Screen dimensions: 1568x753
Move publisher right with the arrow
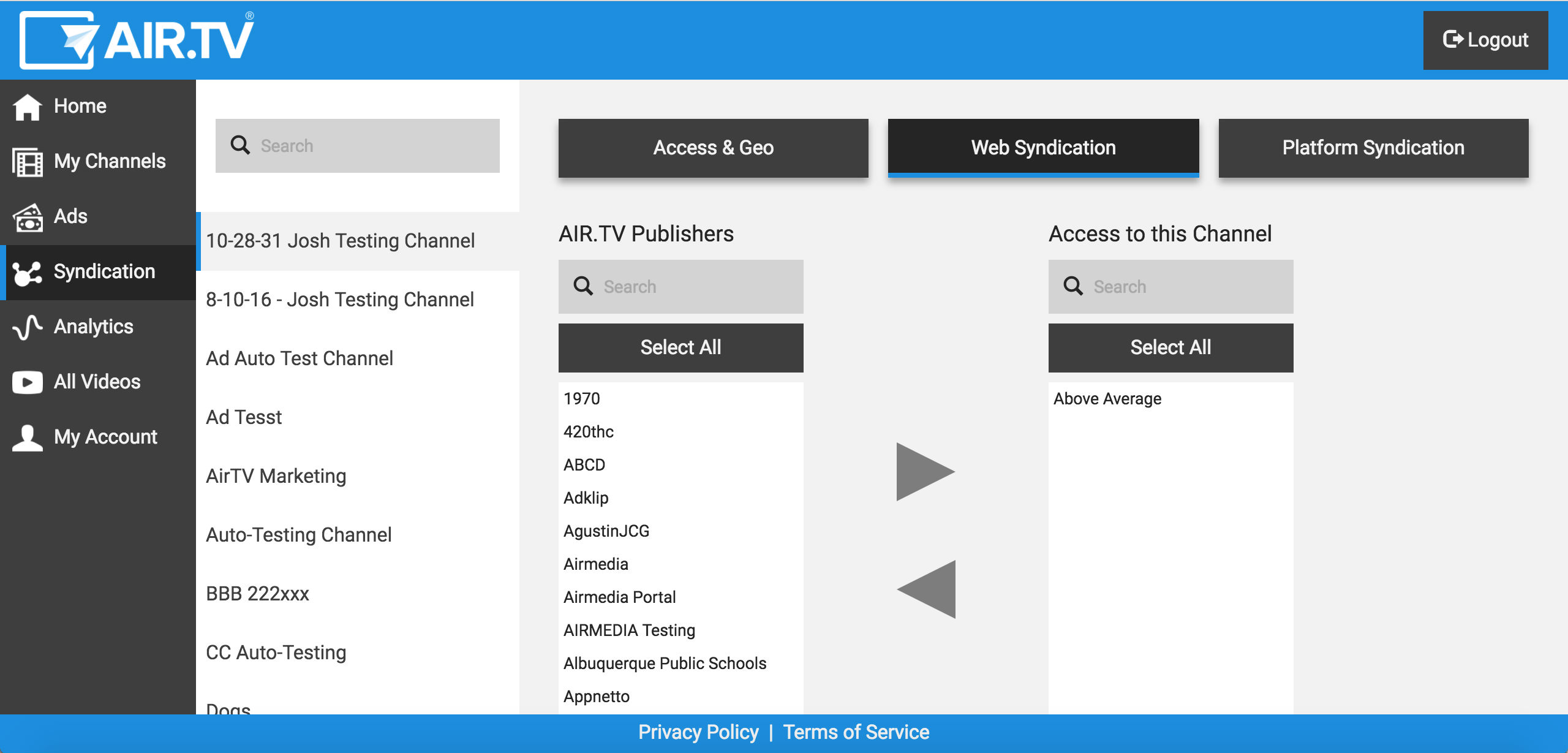[x=925, y=472]
